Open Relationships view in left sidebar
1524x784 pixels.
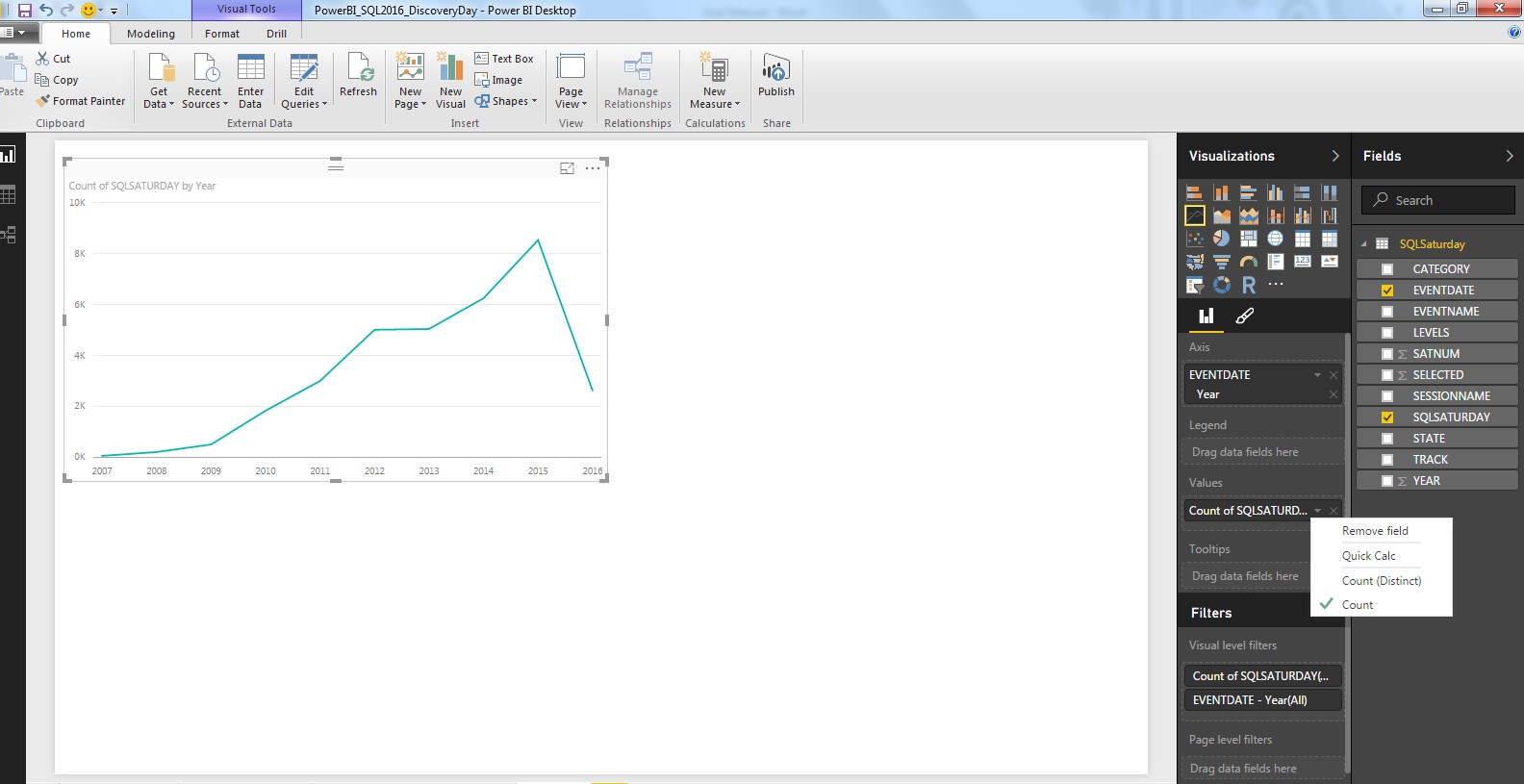click(x=8, y=235)
